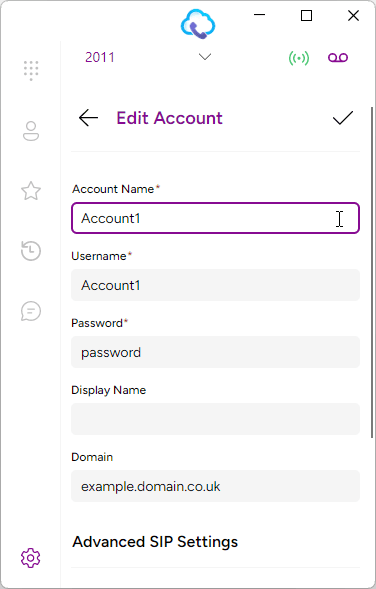Open the dialpad from the sidebar
The width and height of the screenshot is (376, 589).
pyautogui.click(x=31, y=70)
